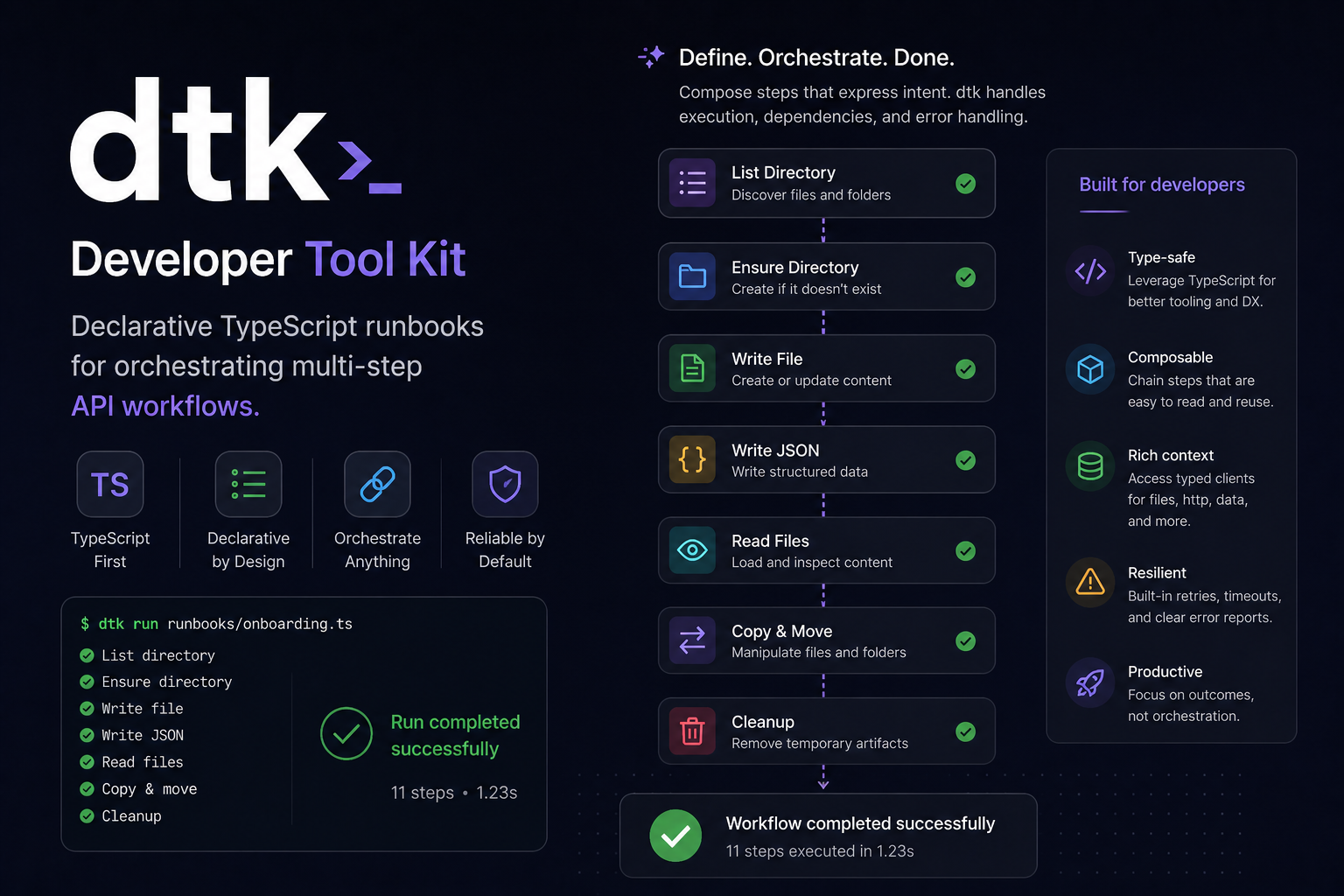This screenshot has width=1344, height=896.
Task: Select the Write JSON step title
Action: pos(775,450)
